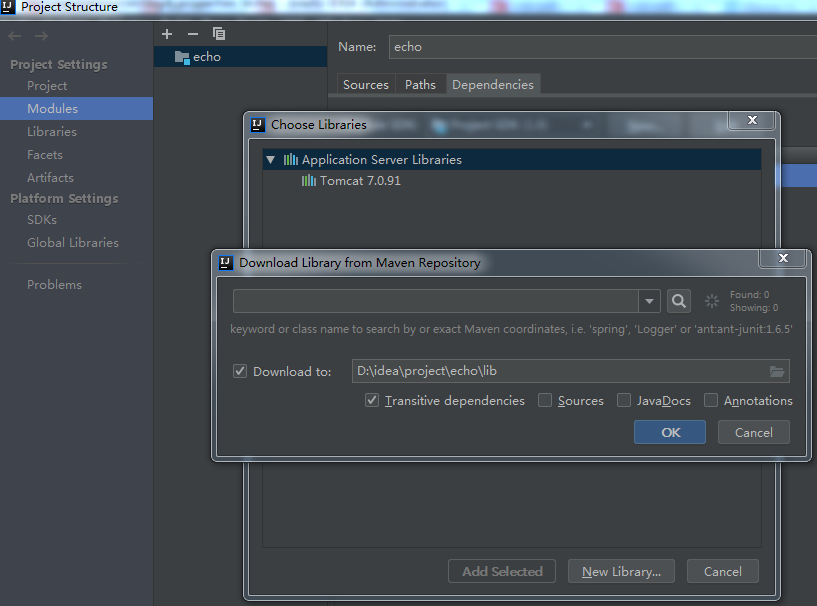This screenshot has width=817, height=606.
Task: Disable Transitive dependencies option
Action: 372,401
